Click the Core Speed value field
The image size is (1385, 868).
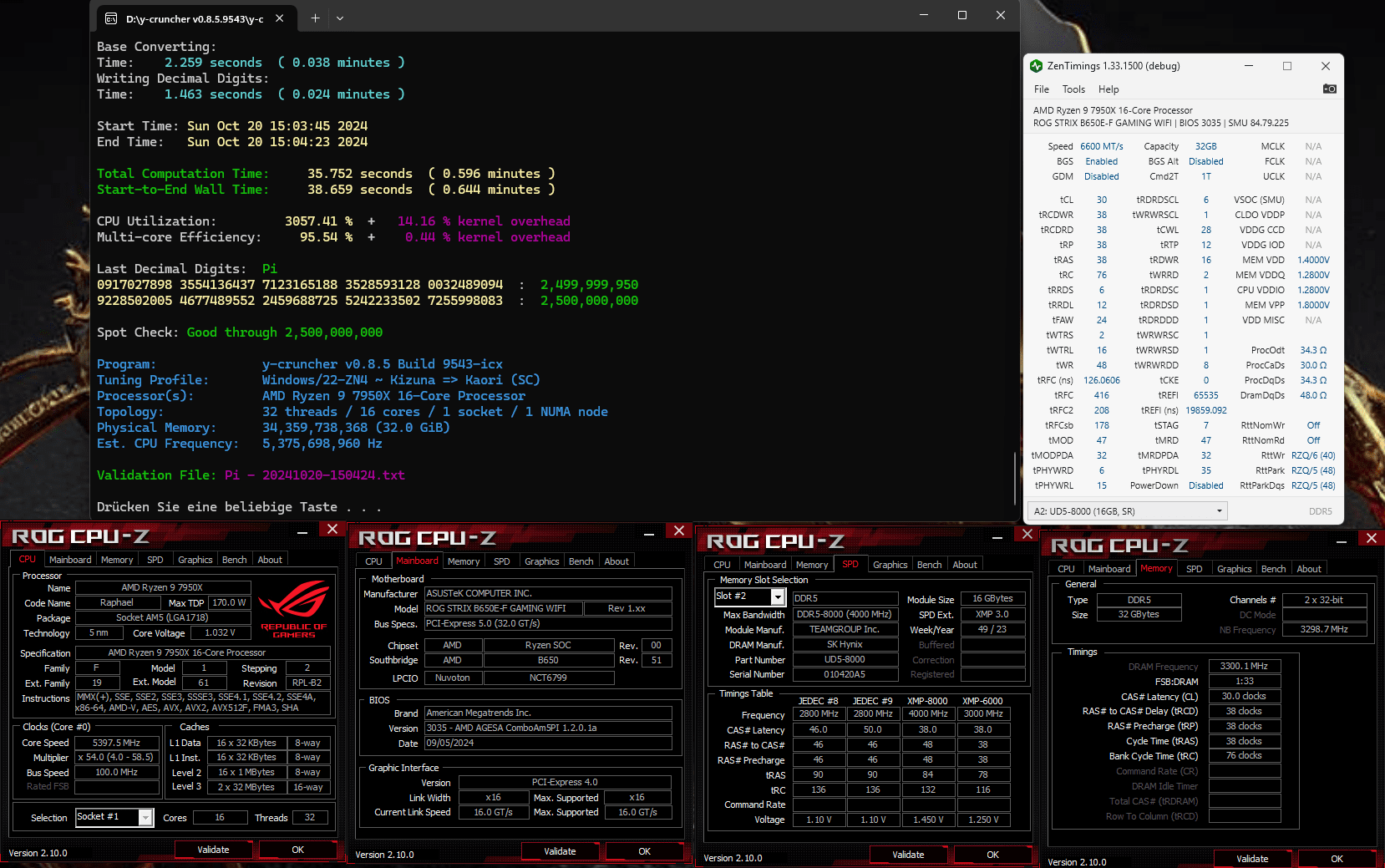click(117, 743)
